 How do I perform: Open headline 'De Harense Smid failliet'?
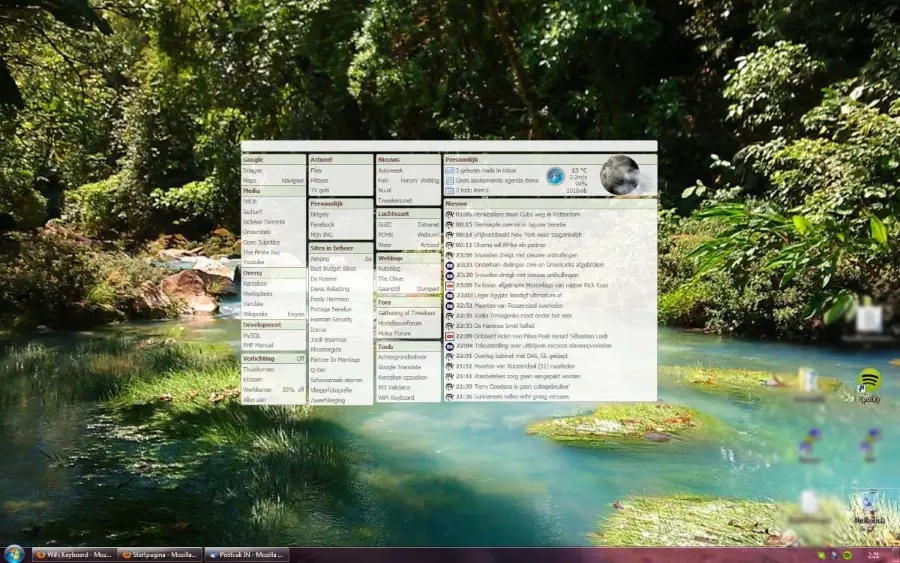click(504, 326)
